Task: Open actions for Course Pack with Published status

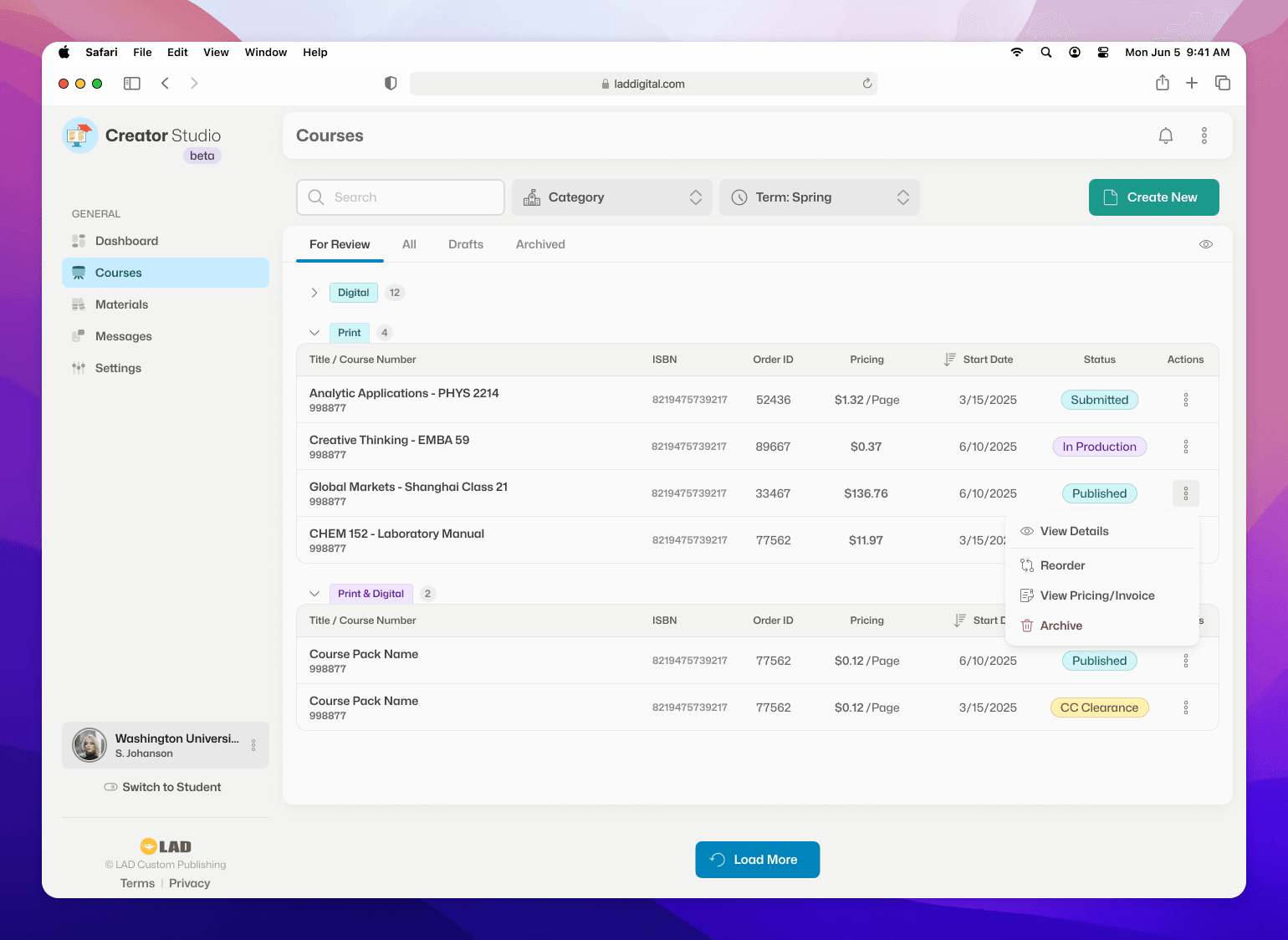Action: click(x=1185, y=661)
